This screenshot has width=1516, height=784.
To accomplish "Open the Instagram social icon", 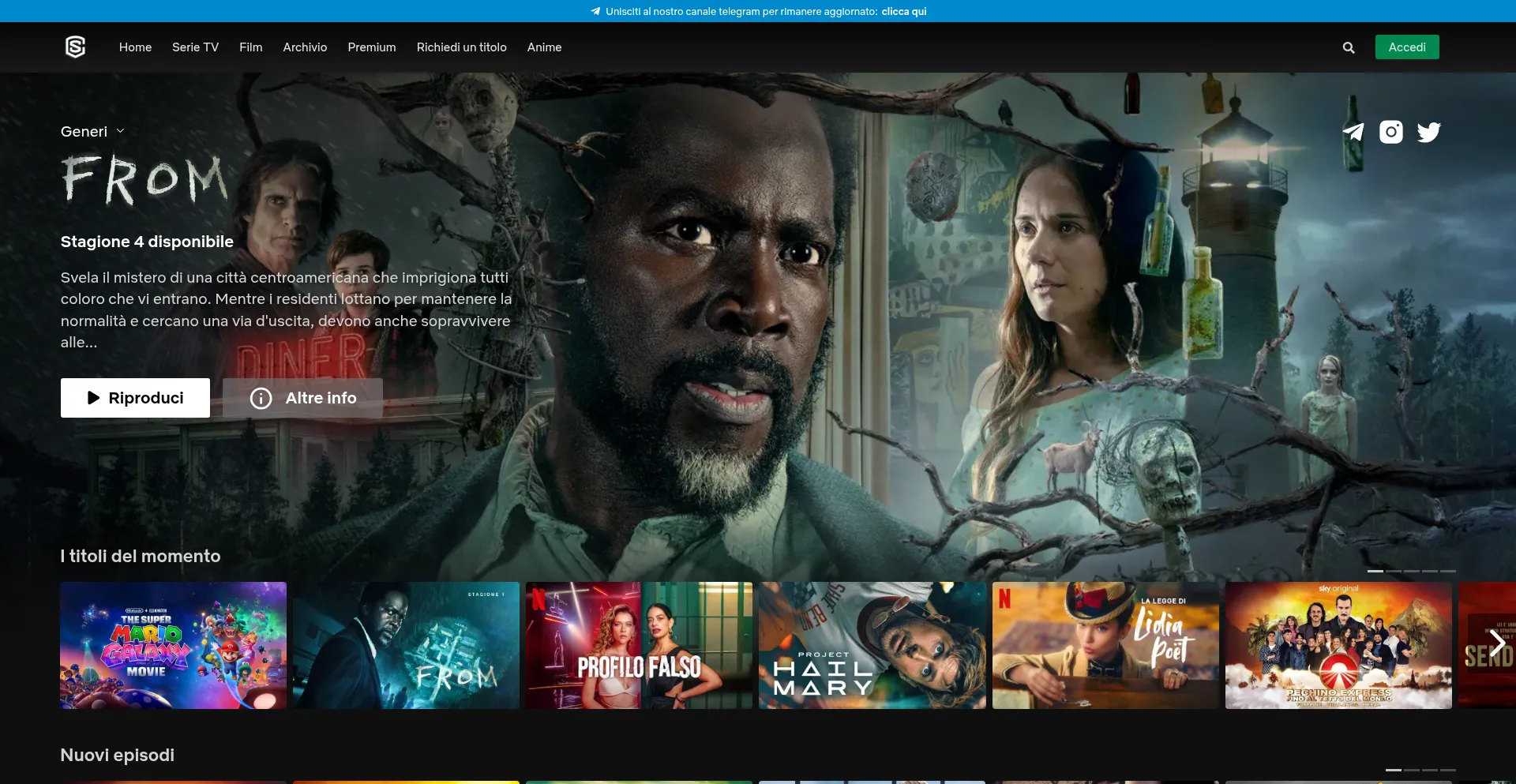I will pos(1391,132).
